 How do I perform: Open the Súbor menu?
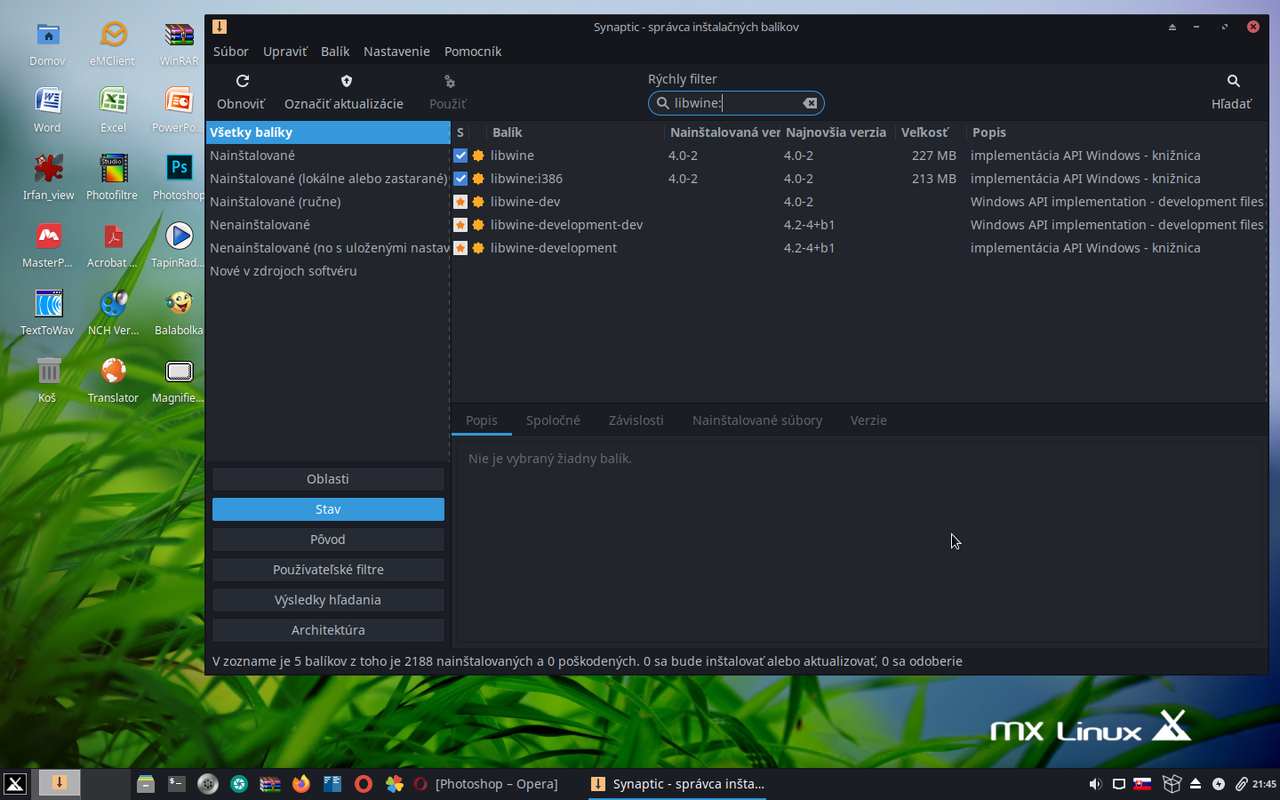point(231,51)
